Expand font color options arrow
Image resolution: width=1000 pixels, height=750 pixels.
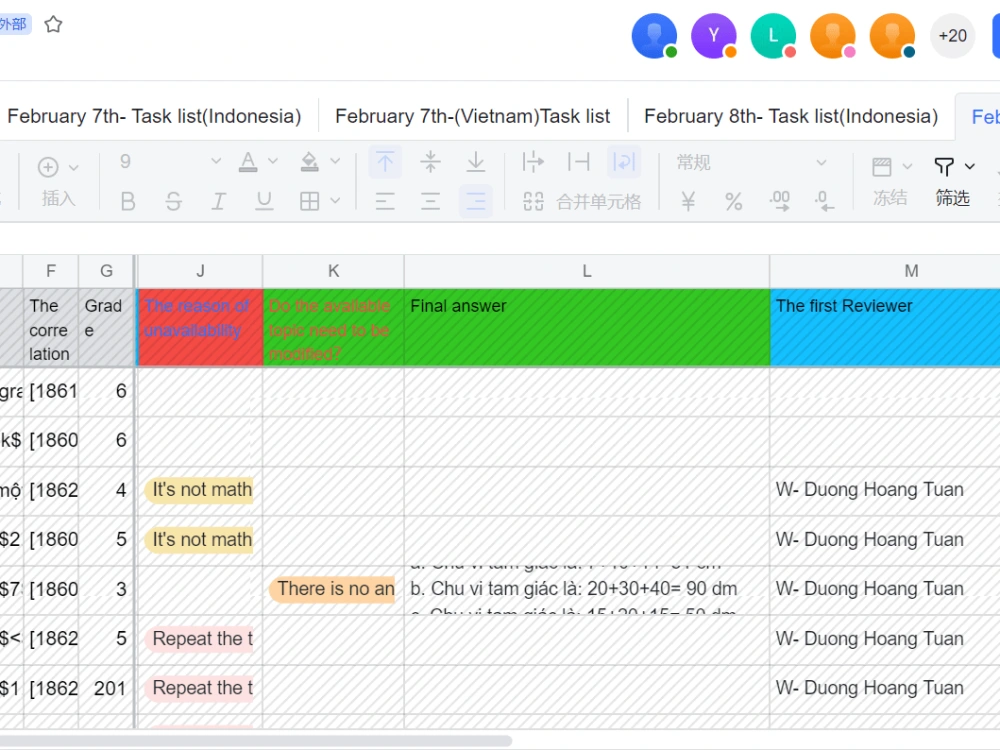(x=273, y=162)
